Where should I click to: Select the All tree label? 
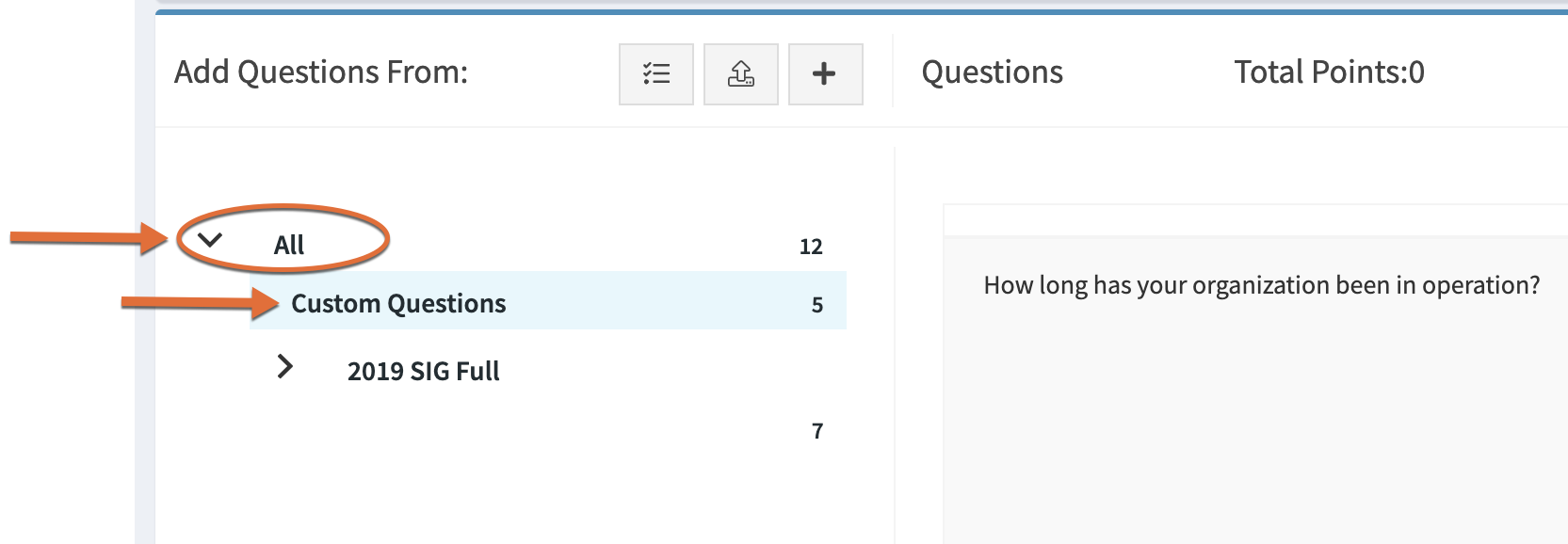coord(289,246)
